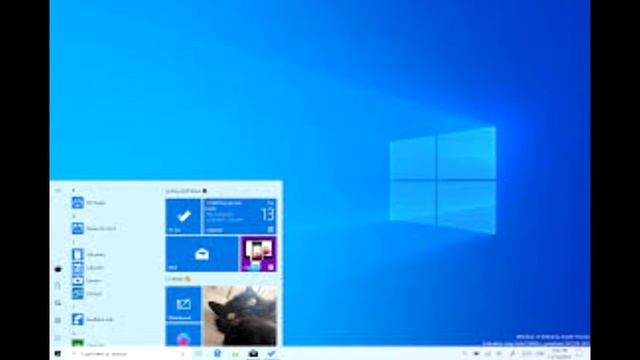Screen dimensions: 640x360
Task: Launch Microsoft Edge from the taskbar
Action: click(x=217, y=353)
